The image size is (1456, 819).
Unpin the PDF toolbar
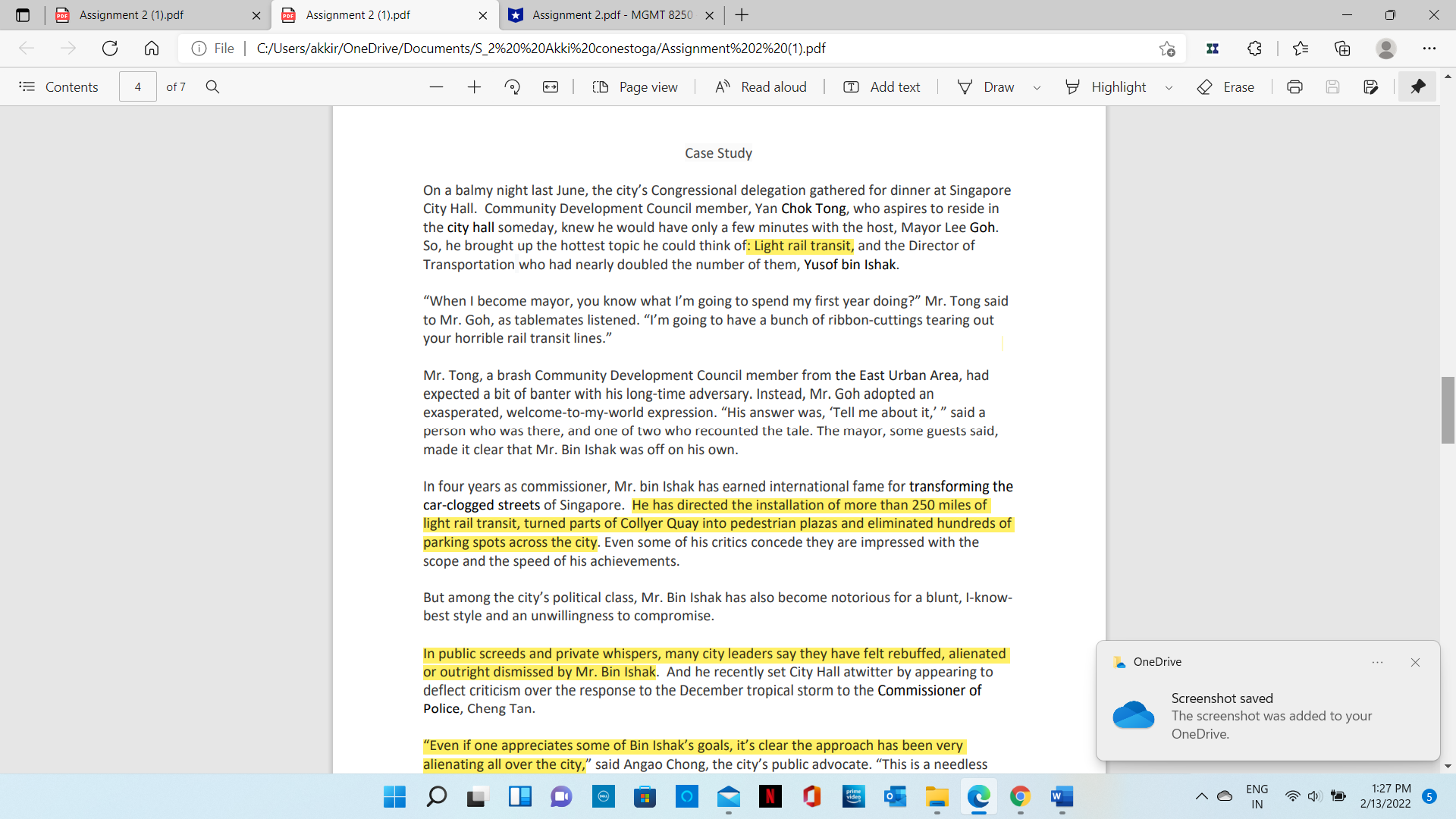click(1418, 86)
